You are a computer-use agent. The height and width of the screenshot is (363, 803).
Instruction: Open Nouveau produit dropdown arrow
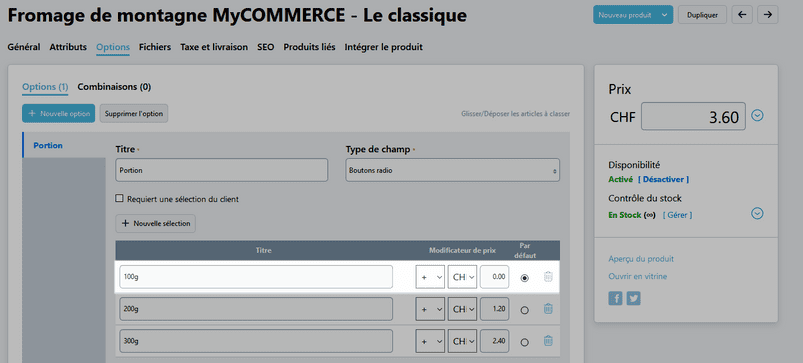(665, 15)
